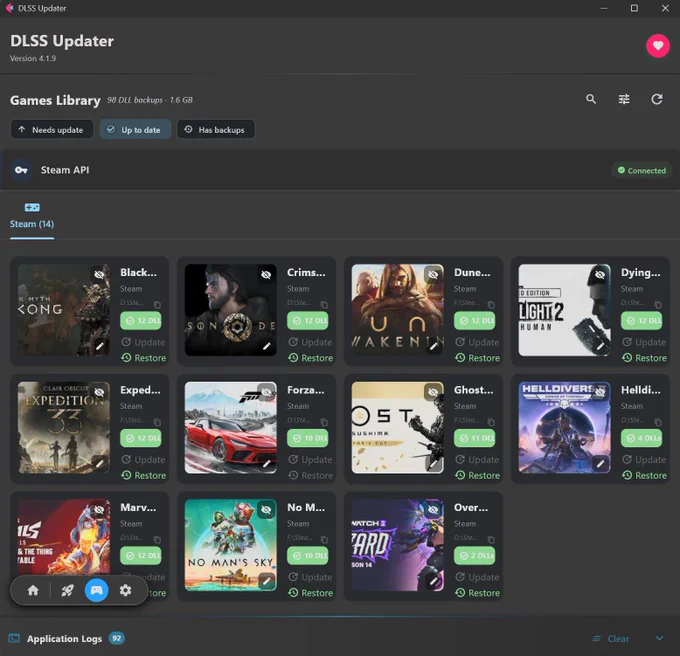Click the Version 4.1.9 text
This screenshot has height=656, width=680.
pos(33,58)
